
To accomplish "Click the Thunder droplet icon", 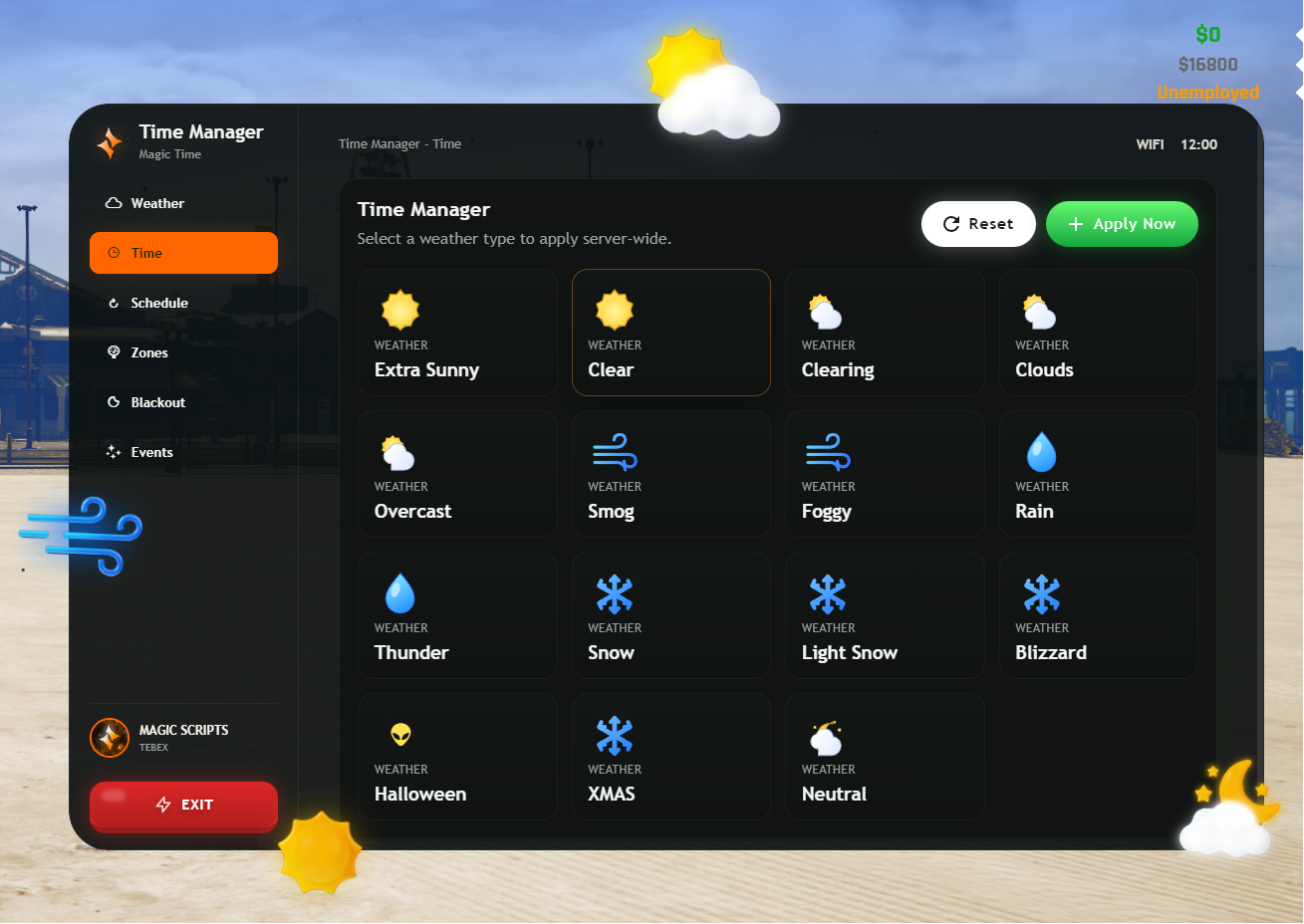I will 399,593.
